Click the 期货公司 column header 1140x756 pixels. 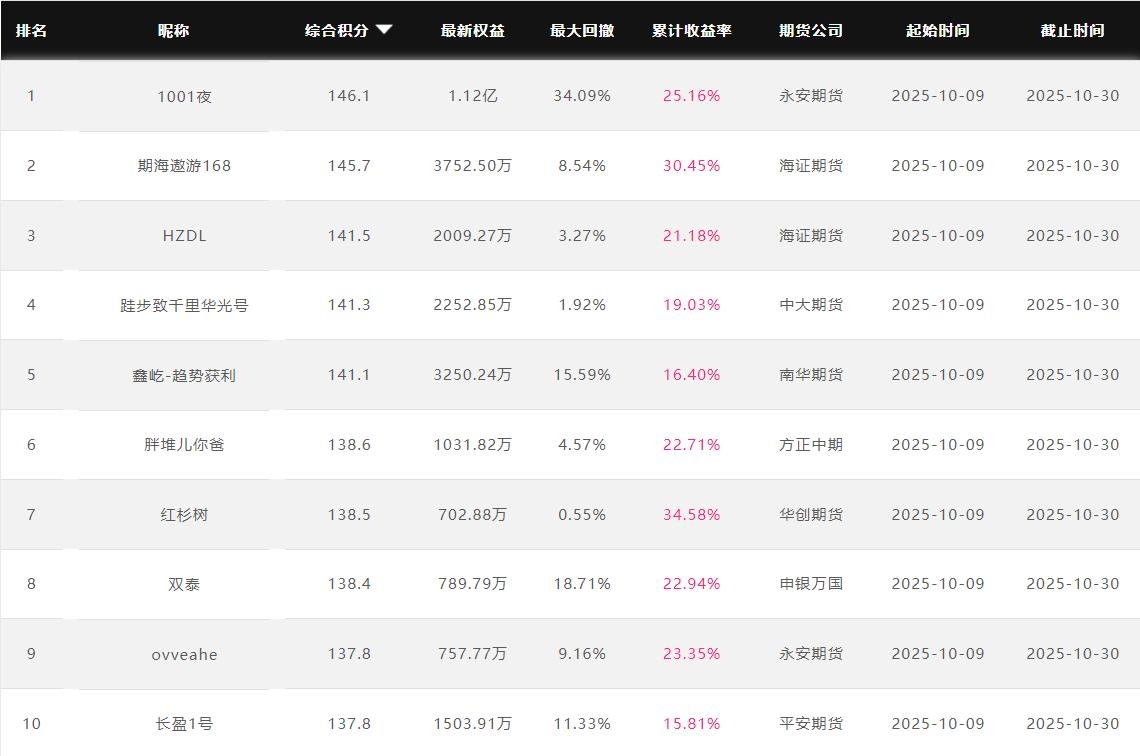(810, 30)
